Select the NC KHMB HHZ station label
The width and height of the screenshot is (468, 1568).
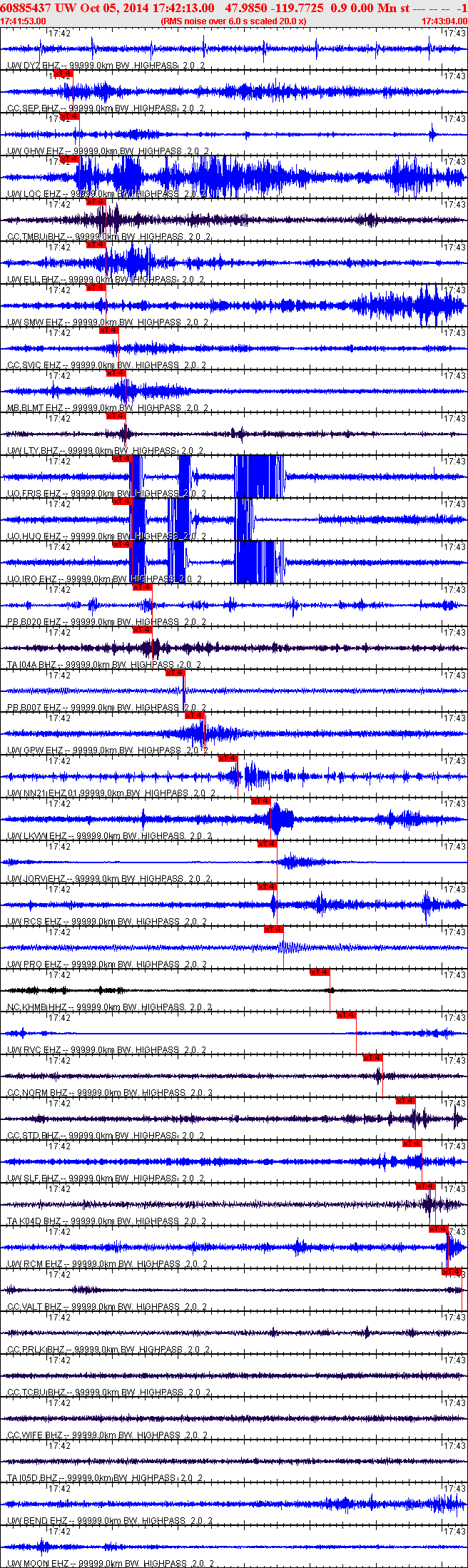[x=37, y=1007]
